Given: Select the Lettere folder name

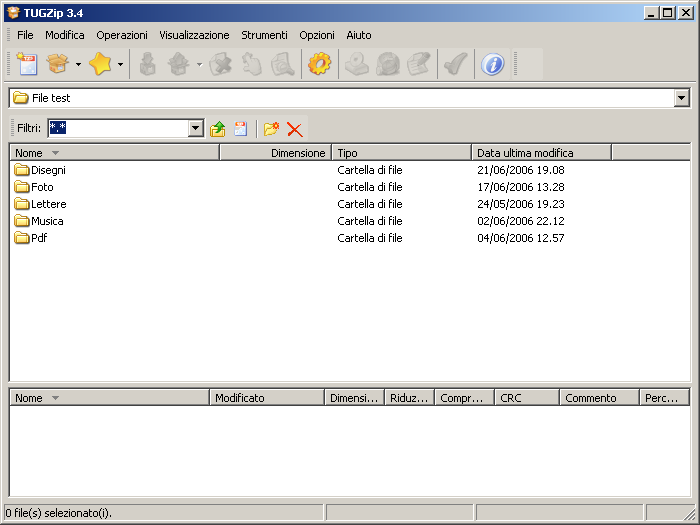Looking at the screenshot, I should [49, 204].
